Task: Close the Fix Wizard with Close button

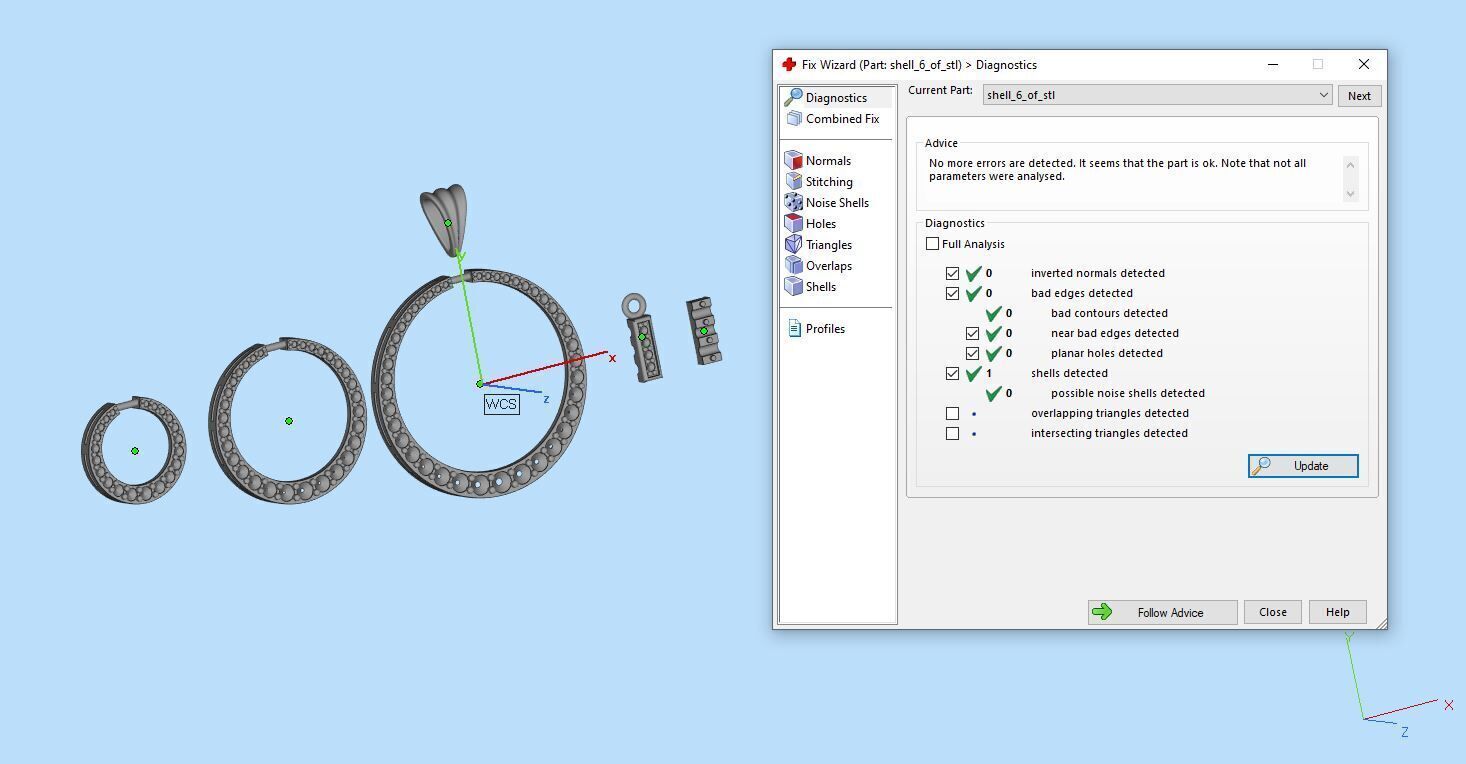Action: click(x=1273, y=612)
